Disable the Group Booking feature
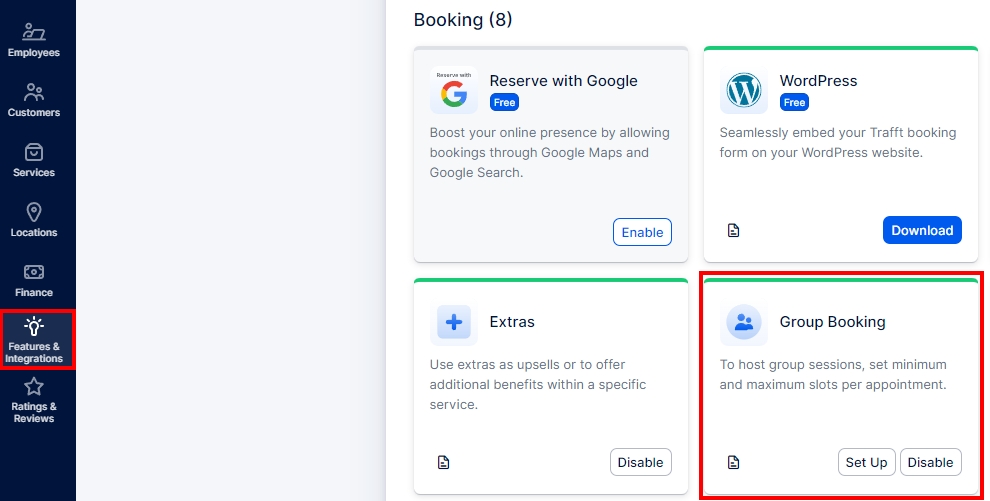Viewport: 990px width, 501px height. (930, 462)
